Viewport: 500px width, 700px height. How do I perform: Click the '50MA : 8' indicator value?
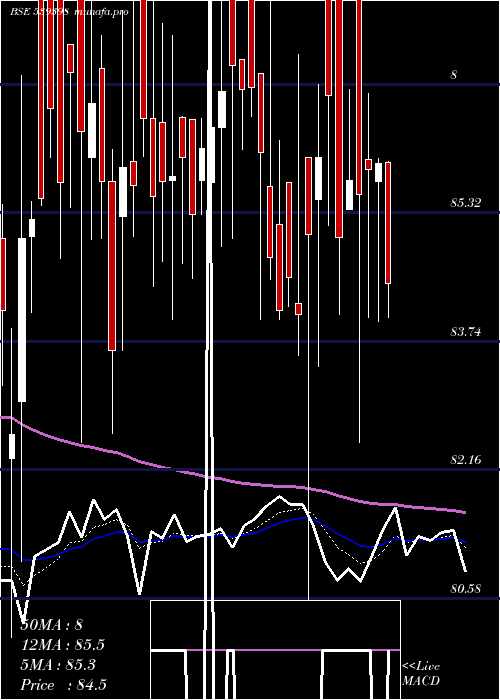tap(52, 625)
